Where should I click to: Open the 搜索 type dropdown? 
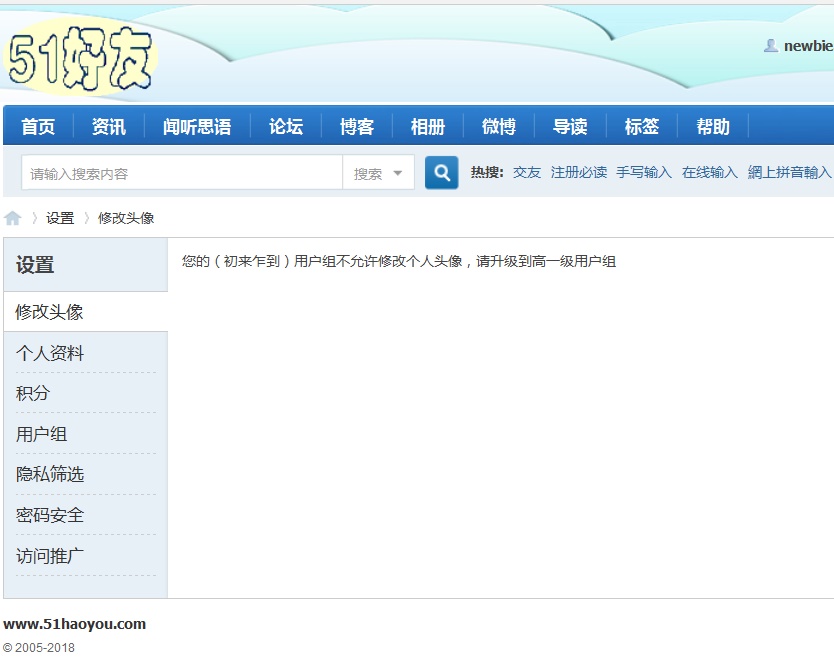[x=378, y=173]
